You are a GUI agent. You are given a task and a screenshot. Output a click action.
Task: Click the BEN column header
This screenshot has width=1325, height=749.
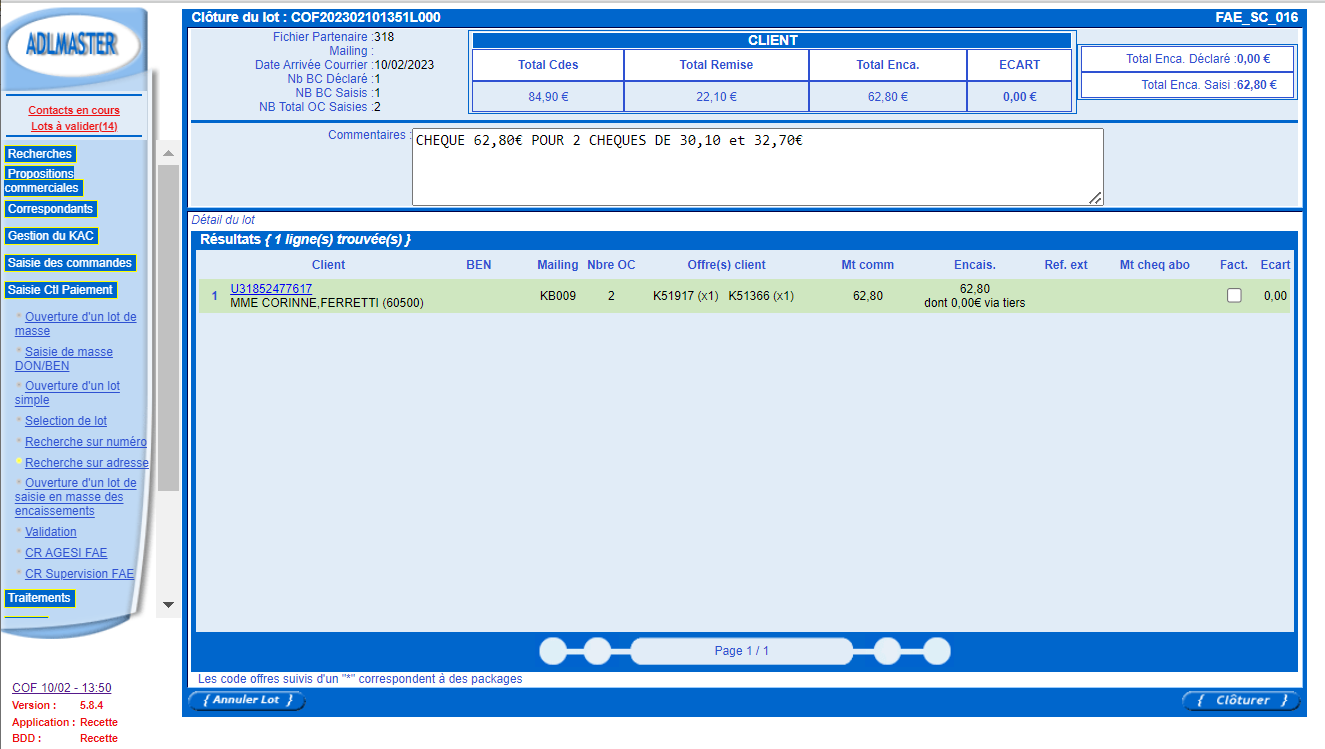479,265
